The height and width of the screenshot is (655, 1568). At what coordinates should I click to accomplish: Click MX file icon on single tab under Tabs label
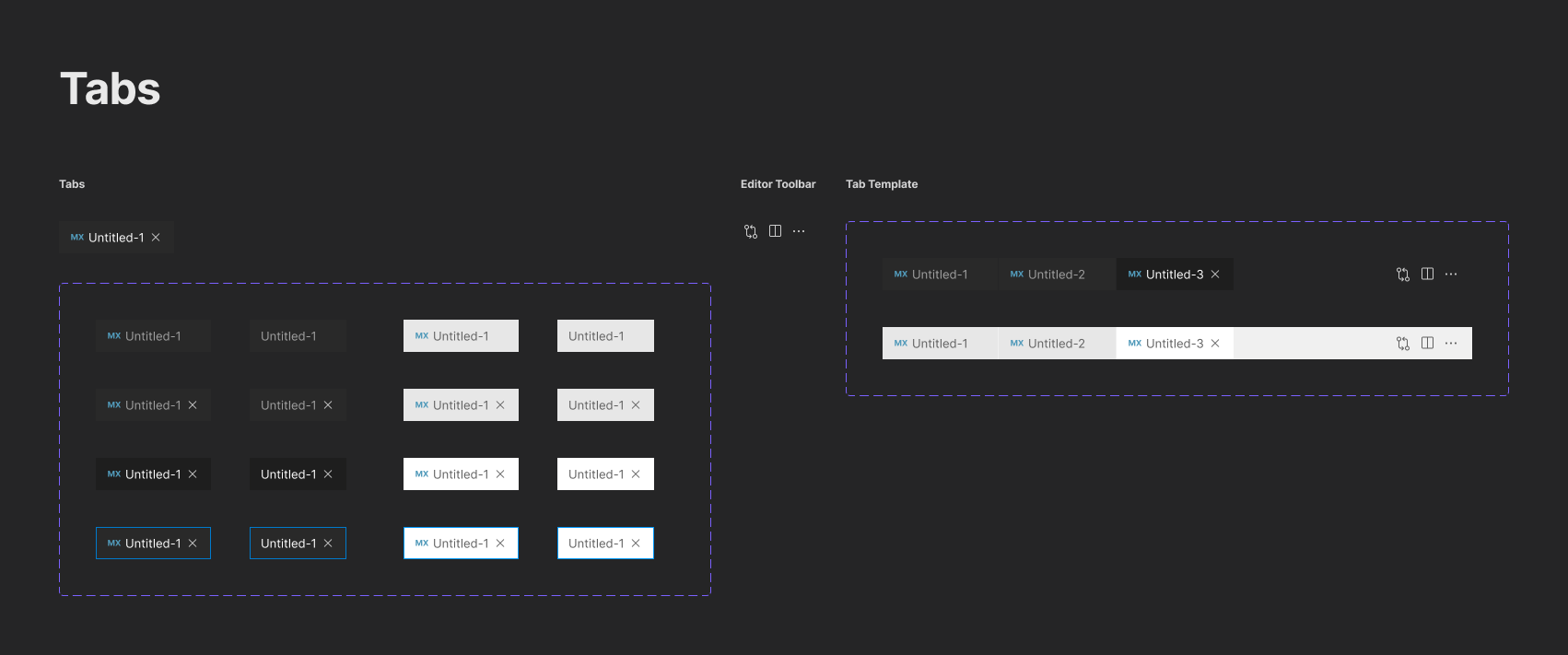(x=77, y=238)
